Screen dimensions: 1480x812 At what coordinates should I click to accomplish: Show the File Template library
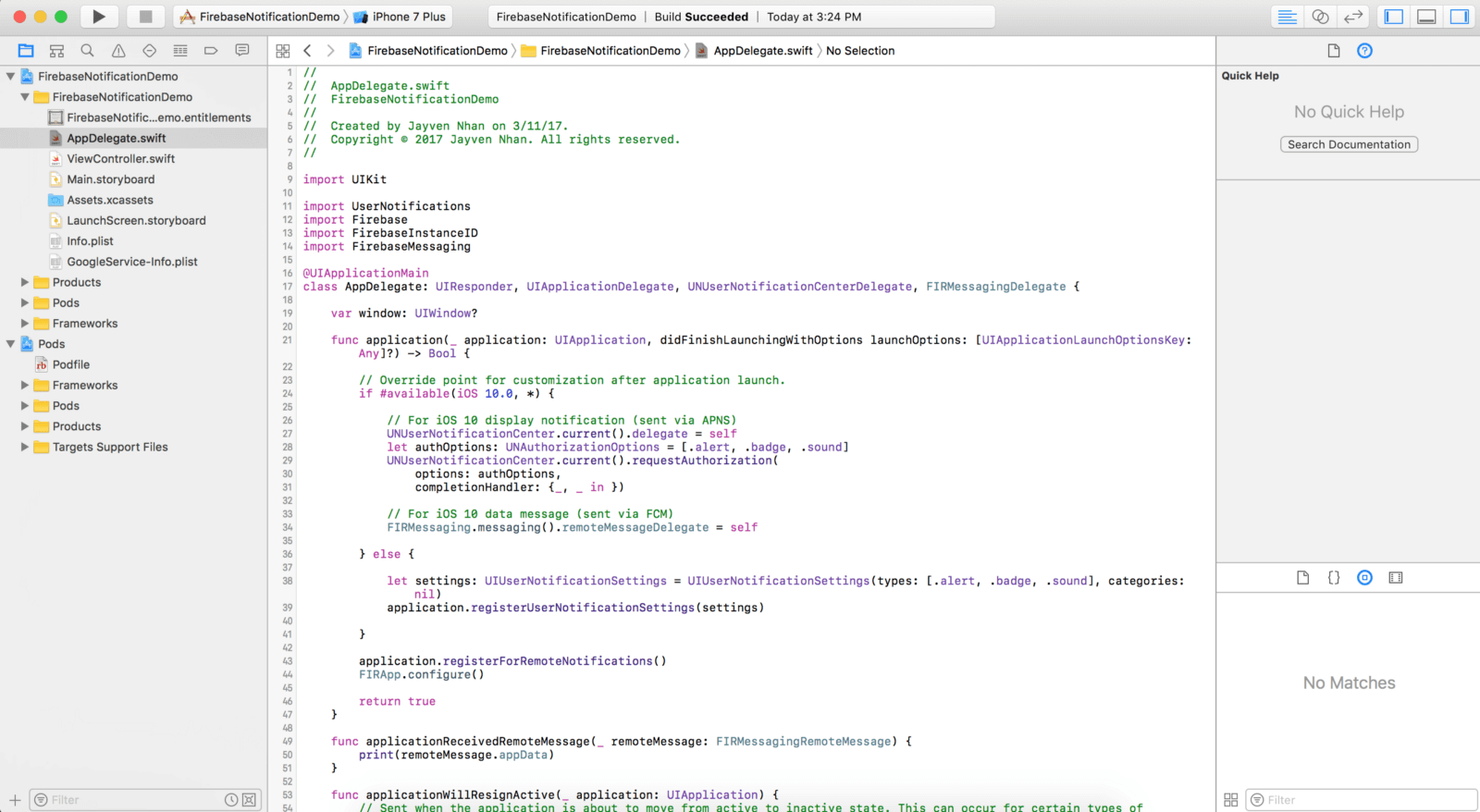(x=1302, y=578)
